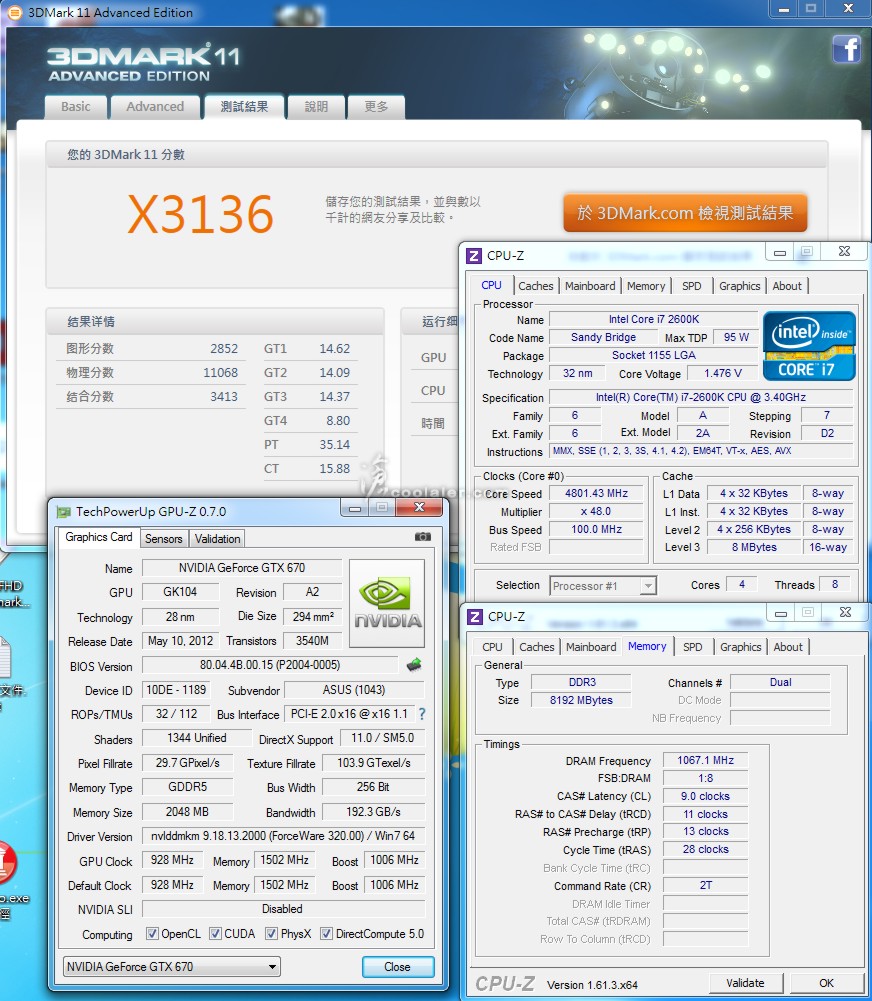
Task: Click the orange 3DMark.com view results button
Action: coord(685,213)
